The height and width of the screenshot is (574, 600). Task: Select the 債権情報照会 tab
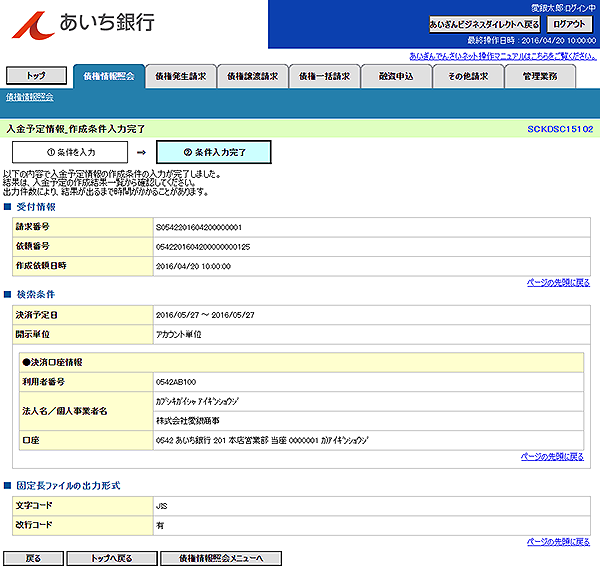[109, 76]
